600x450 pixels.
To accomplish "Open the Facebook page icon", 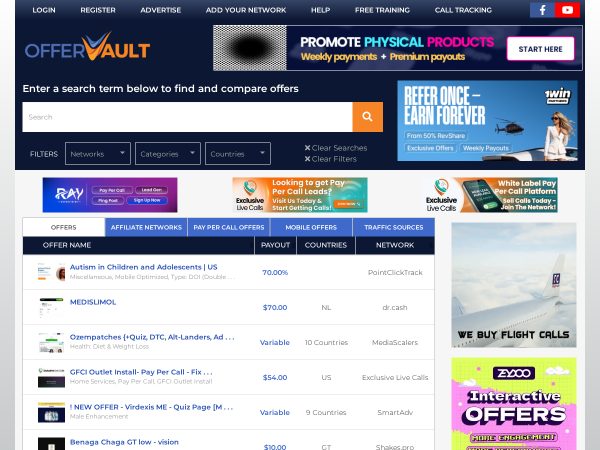I will (x=542, y=10).
